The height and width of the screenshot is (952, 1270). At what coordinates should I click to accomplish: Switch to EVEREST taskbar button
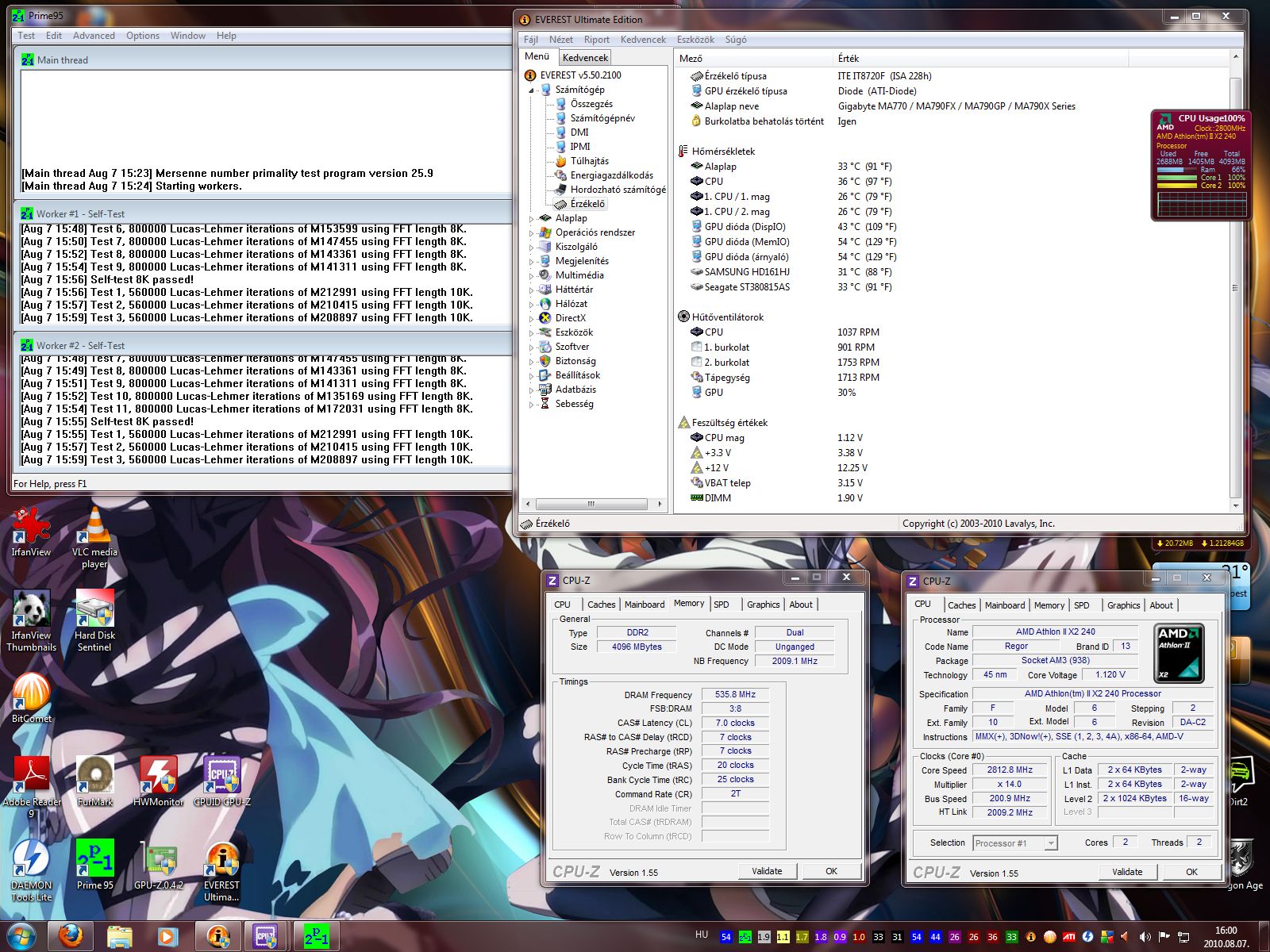218,937
